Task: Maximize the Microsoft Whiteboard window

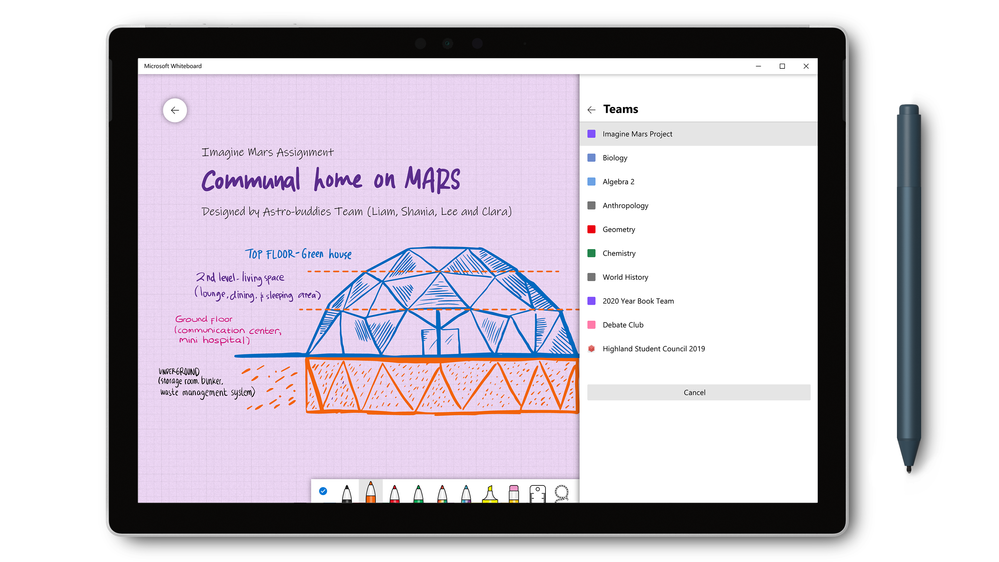Action: (782, 66)
